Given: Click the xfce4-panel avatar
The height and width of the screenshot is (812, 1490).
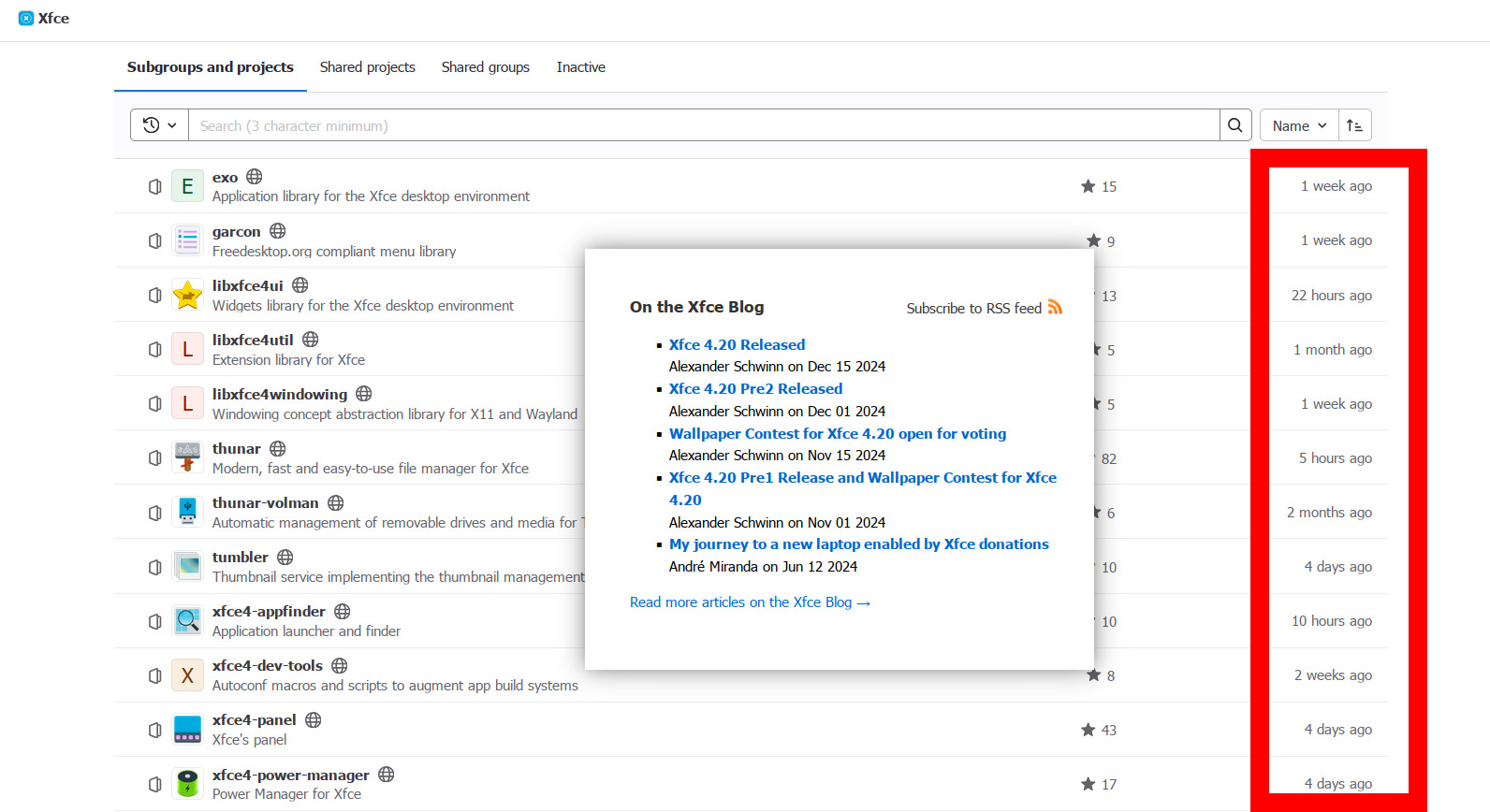Looking at the screenshot, I should [187, 729].
